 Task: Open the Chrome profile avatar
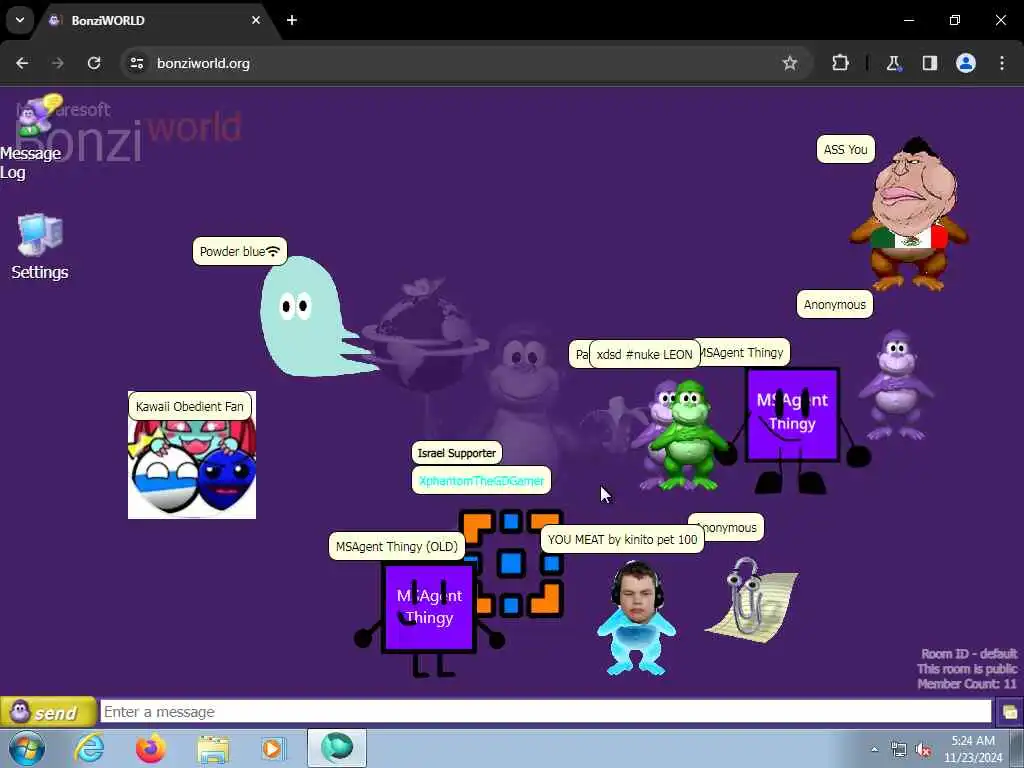[x=966, y=63]
